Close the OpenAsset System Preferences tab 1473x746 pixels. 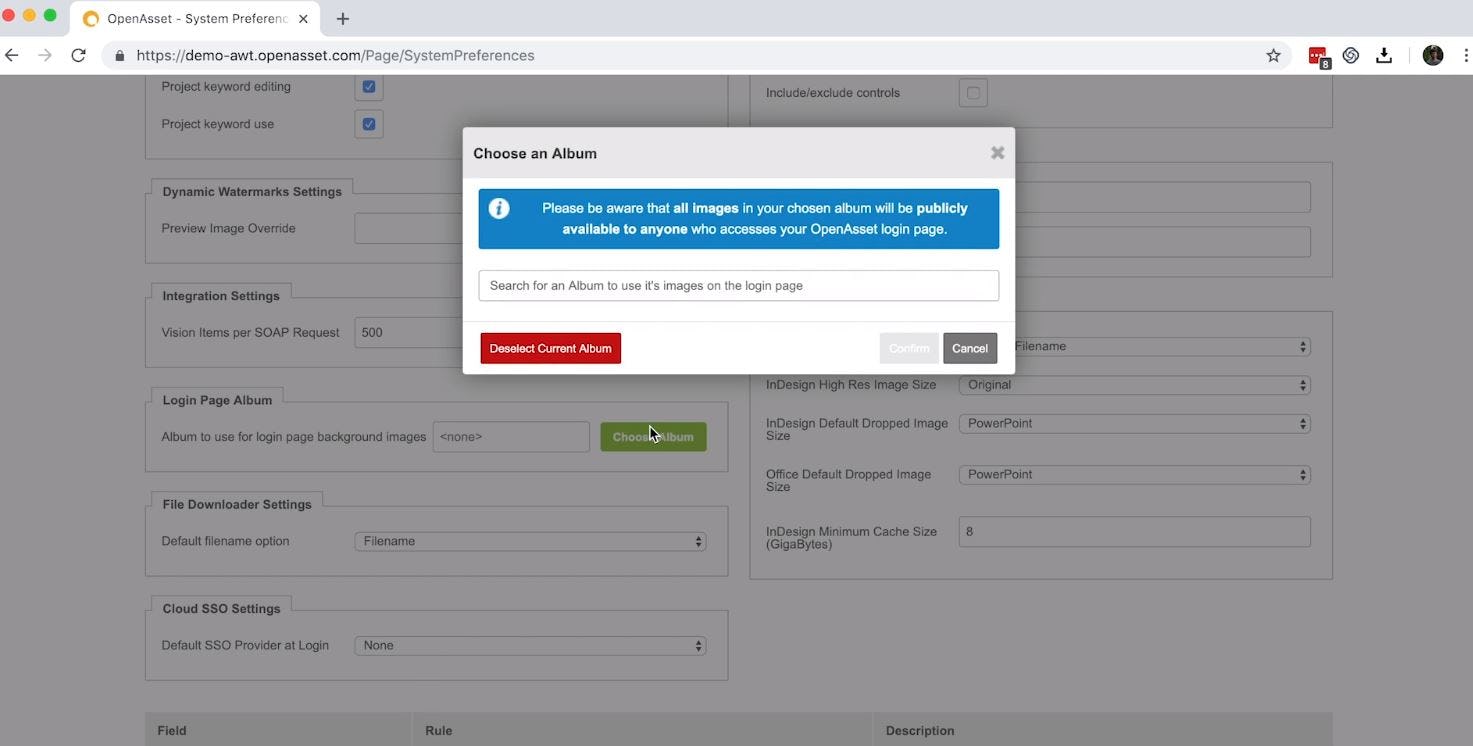[303, 19]
